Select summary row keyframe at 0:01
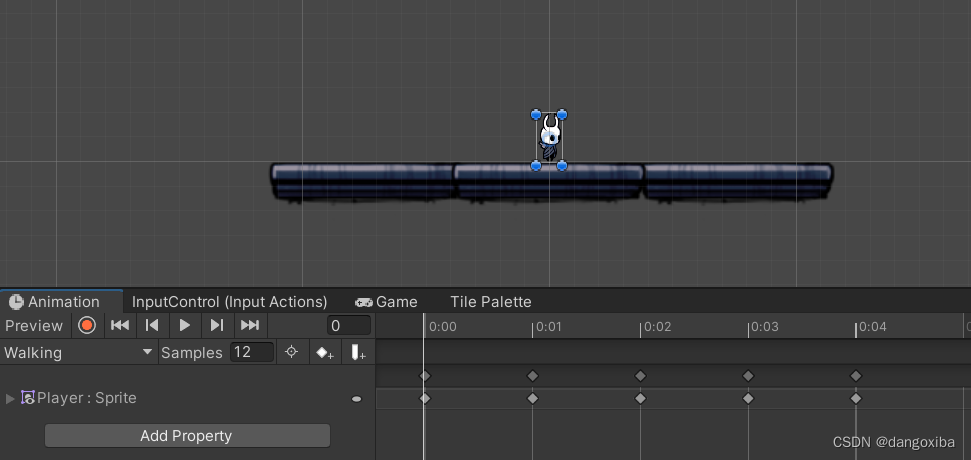This screenshot has height=460, width=971. click(x=533, y=376)
